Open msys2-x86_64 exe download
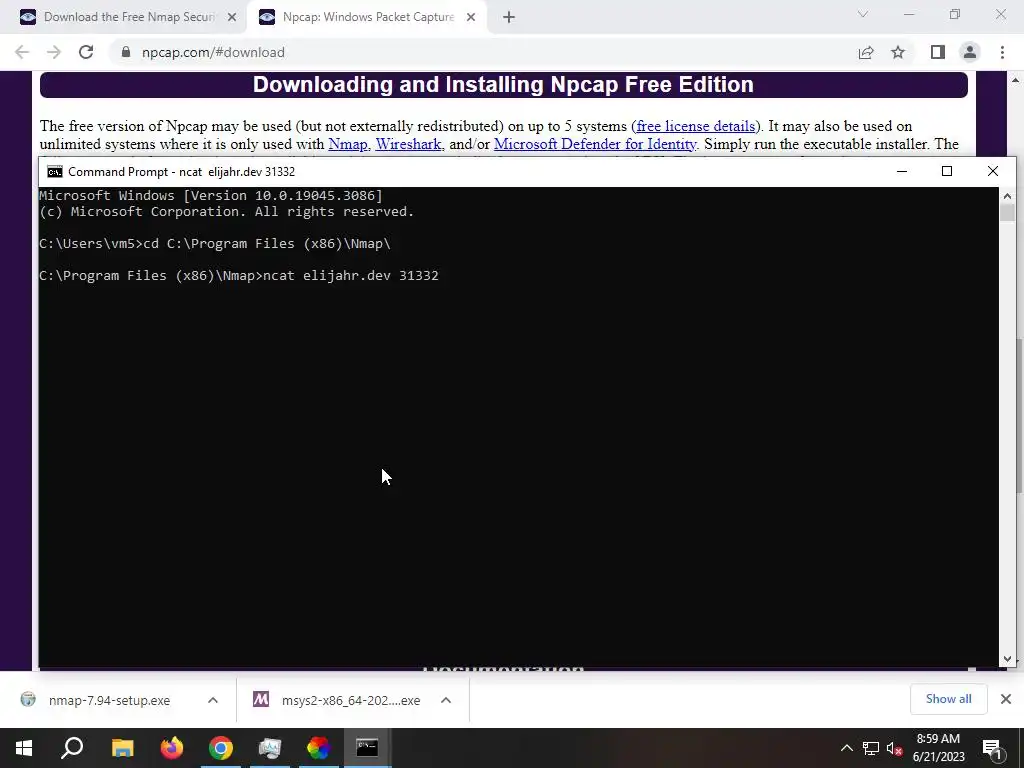Viewport: 1024px width, 768px height. click(351, 700)
